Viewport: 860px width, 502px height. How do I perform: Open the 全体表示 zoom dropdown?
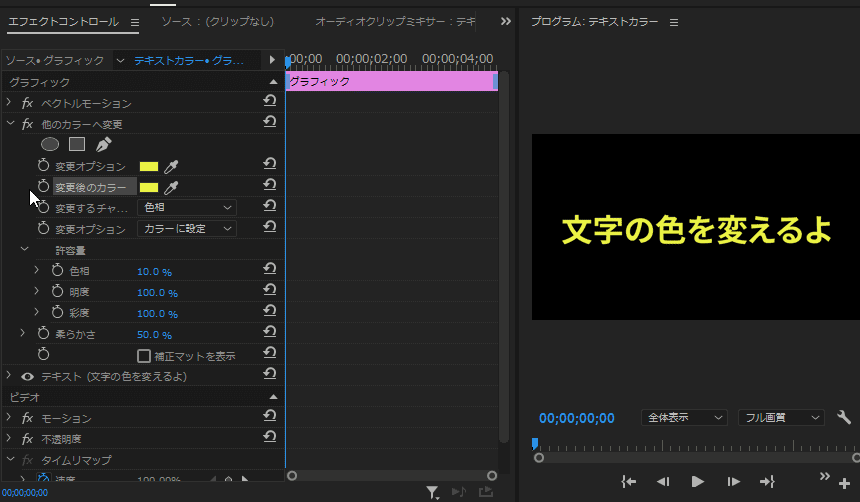pos(684,418)
